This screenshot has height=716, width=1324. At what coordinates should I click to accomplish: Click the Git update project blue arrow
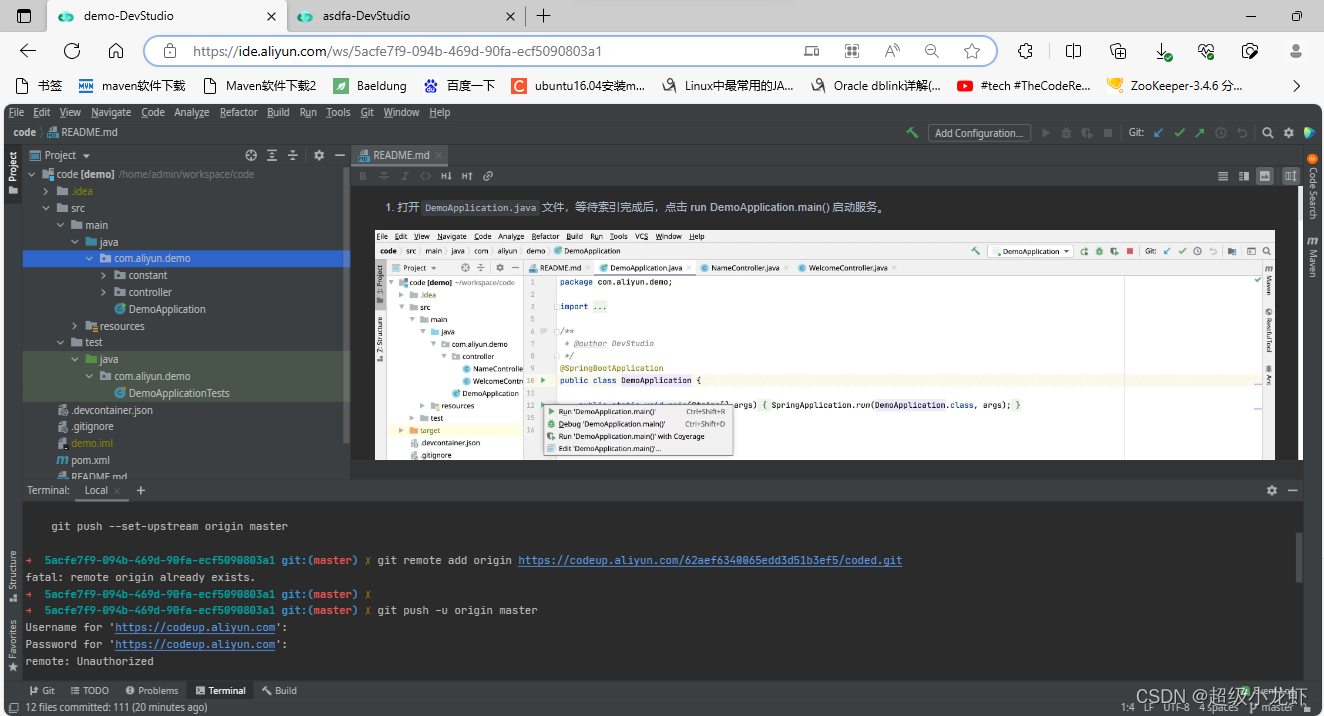click(x=1159, y=132)
